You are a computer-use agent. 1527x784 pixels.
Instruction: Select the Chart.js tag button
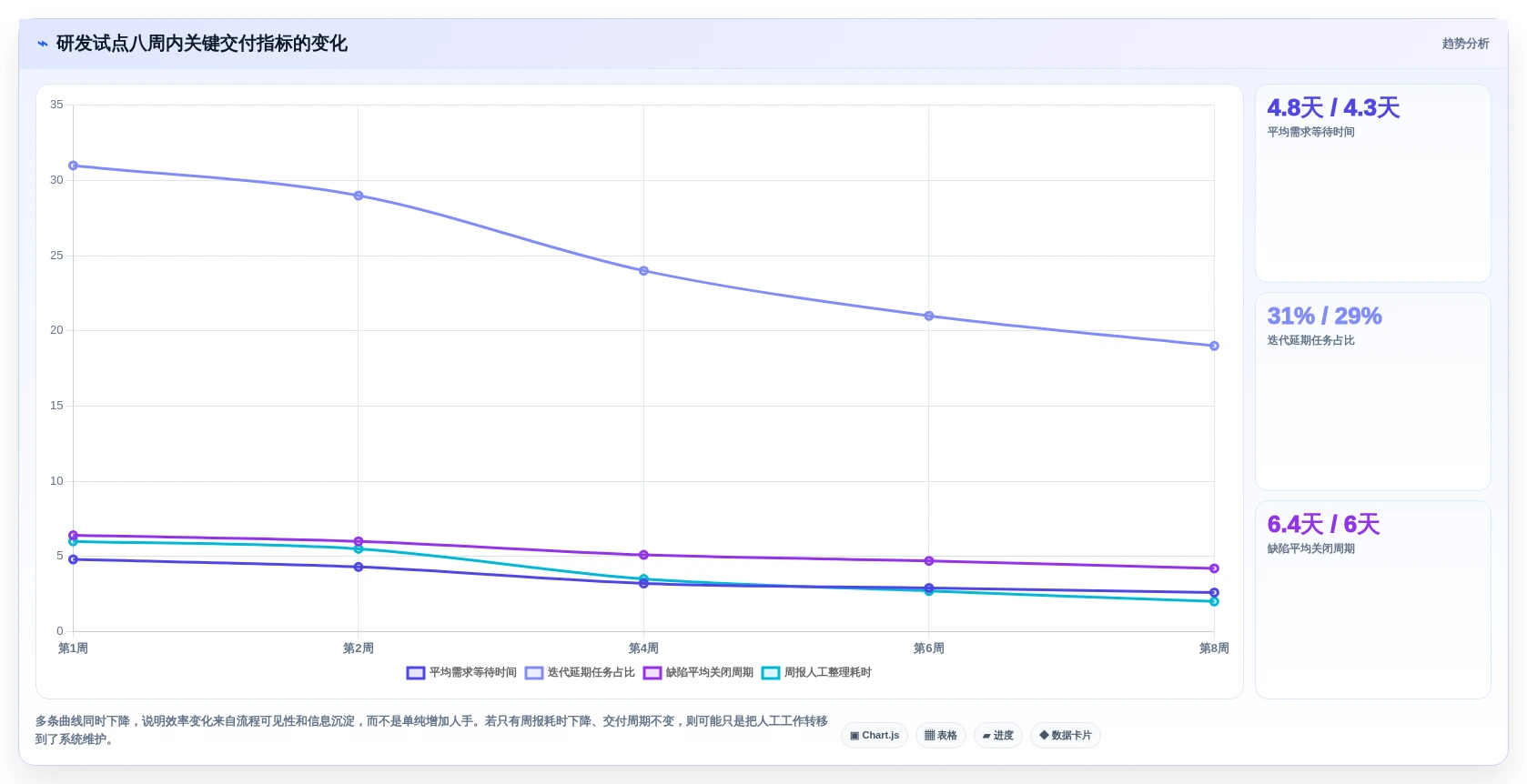click(x=875, y=735)
